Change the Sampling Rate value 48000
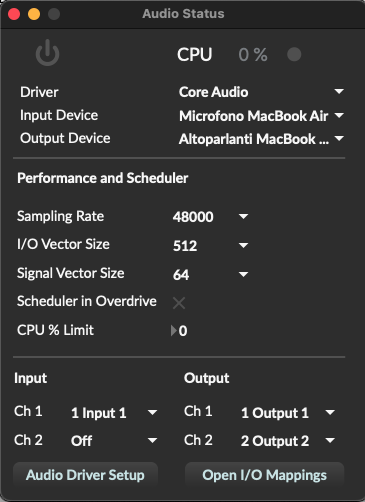This screenshot has height=502, width=365. (x=210, y=217)
